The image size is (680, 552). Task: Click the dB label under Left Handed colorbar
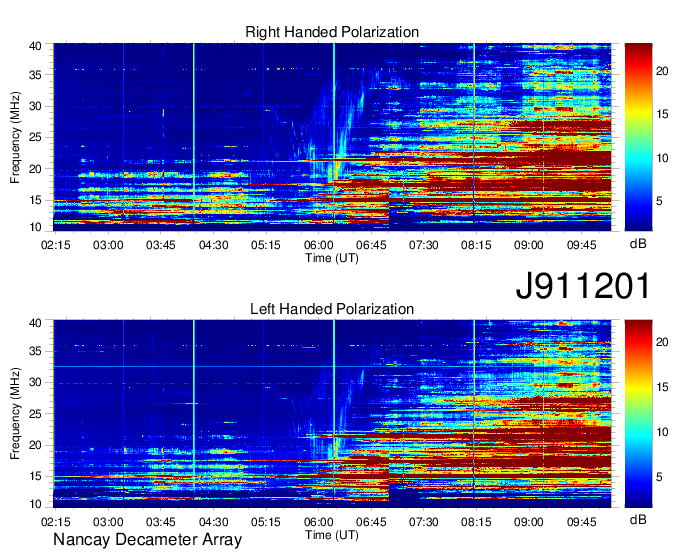tap(638, 519)
